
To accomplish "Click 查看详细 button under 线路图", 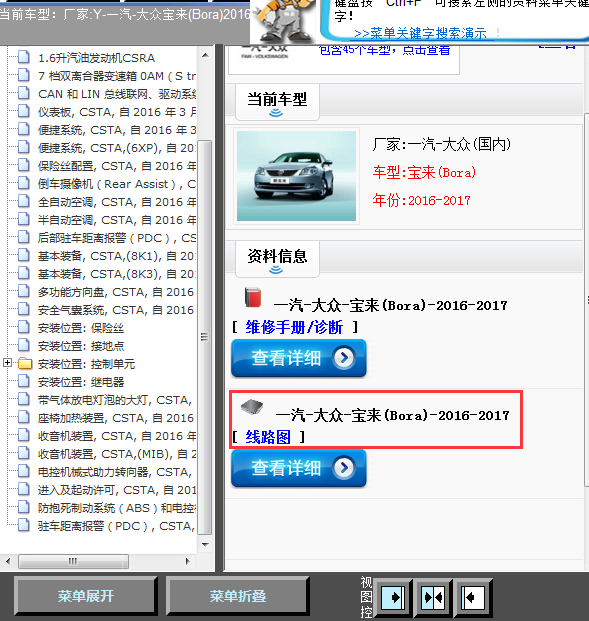I will pyautogui.click(x=299, y=468).
